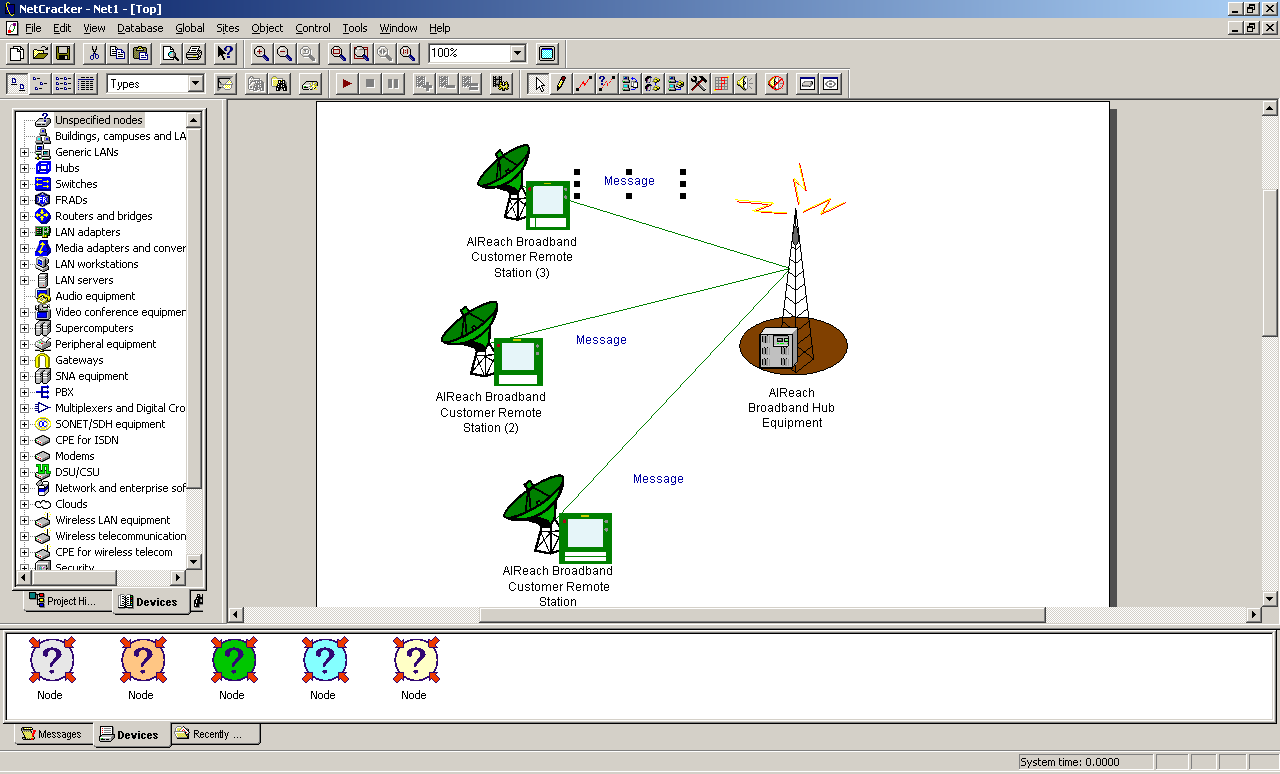Select the pencil Draw tool
This screenshot has height=774, width=1280.
[x=562, y=84]
